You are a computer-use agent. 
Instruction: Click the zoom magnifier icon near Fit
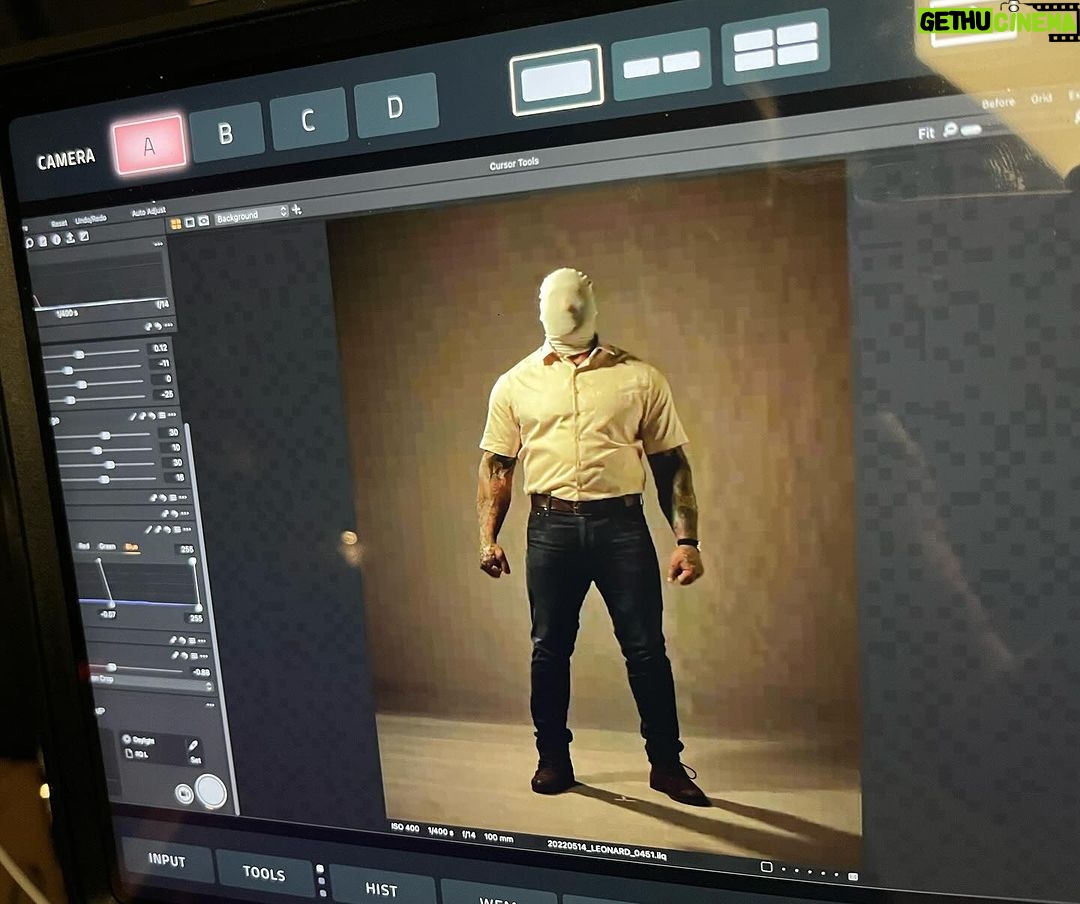click(x=951, y=130)
